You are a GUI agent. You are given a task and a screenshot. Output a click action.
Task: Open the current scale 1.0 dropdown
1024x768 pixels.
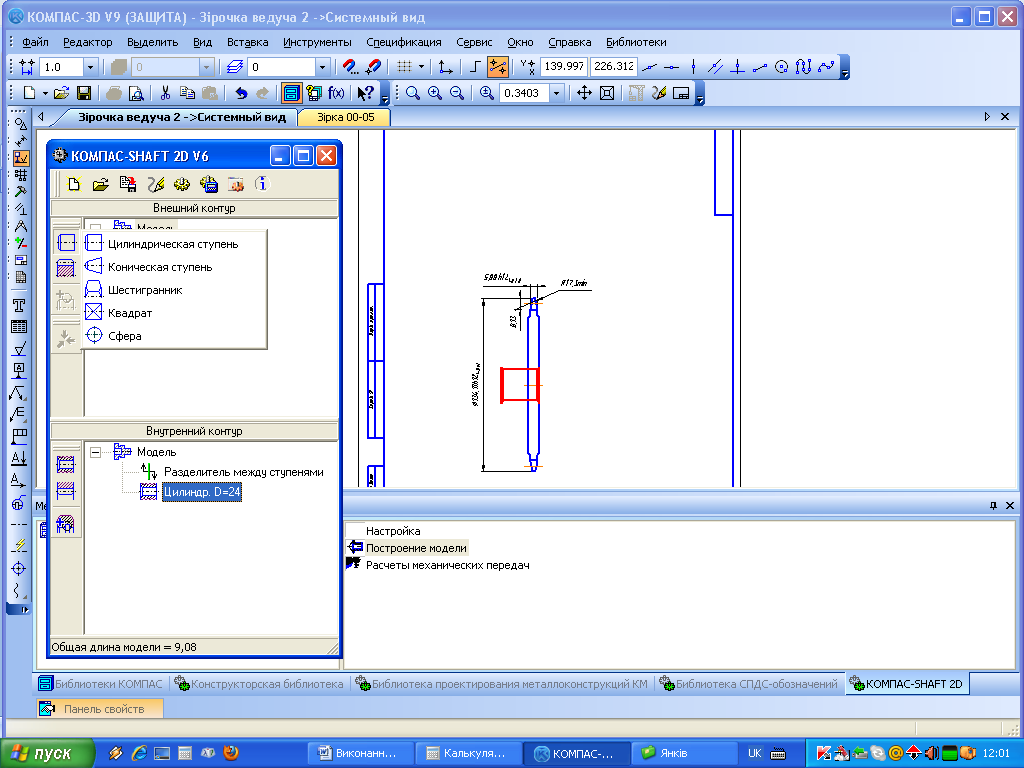[x=90, y=67]
